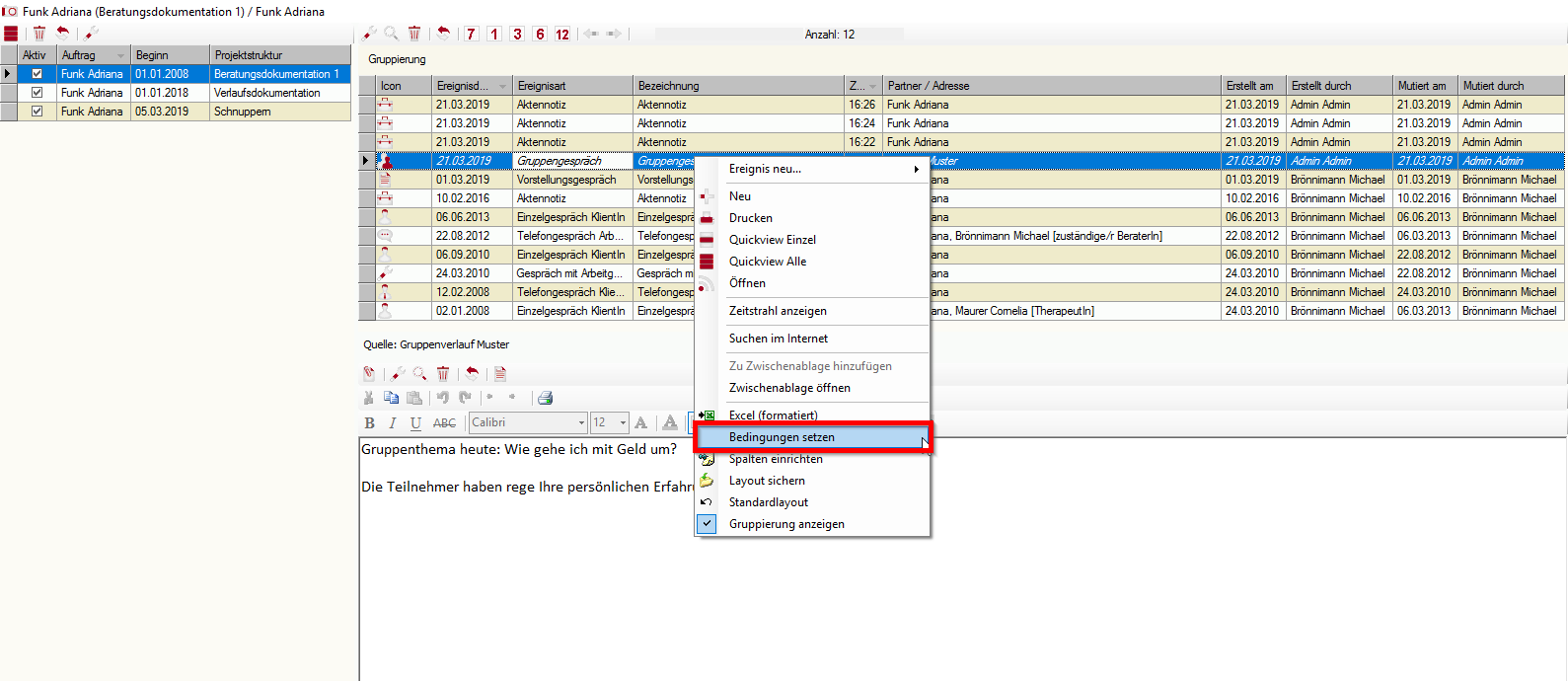Click the '3' filter icon
Viewport: 1568px width, 681px height.
click(x=517, y=34)
